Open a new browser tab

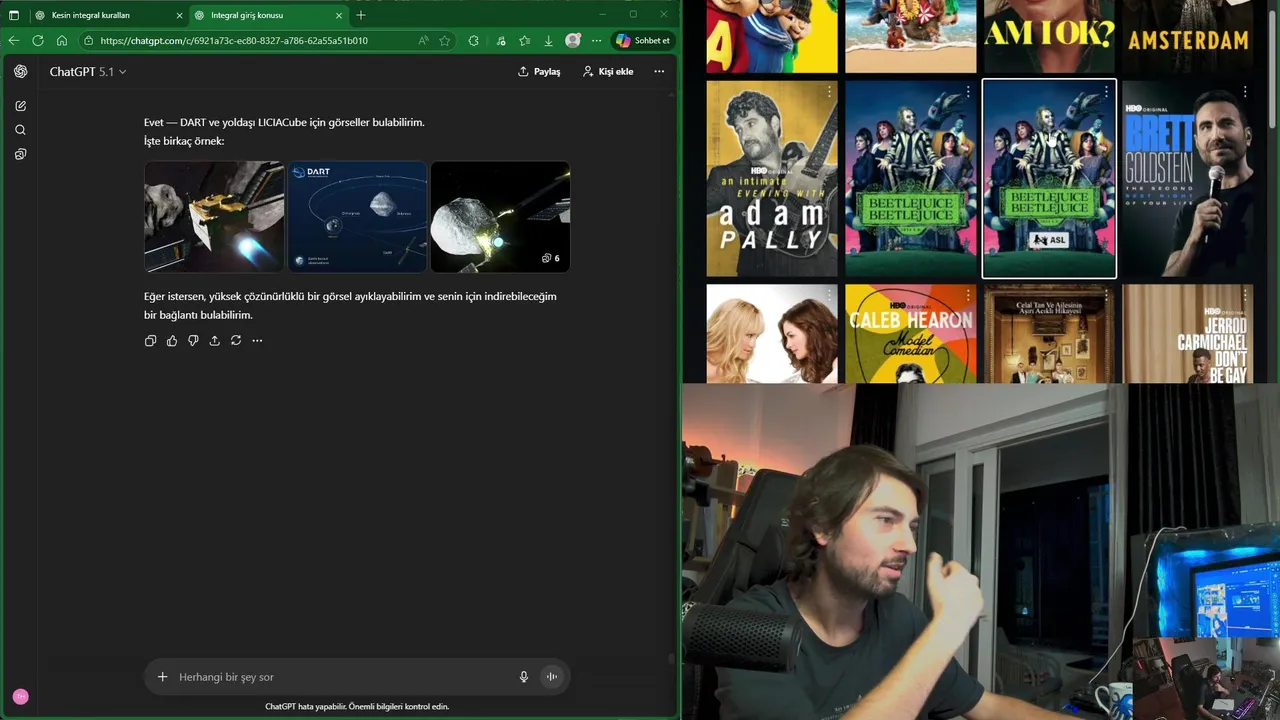[x=361, y=15]
